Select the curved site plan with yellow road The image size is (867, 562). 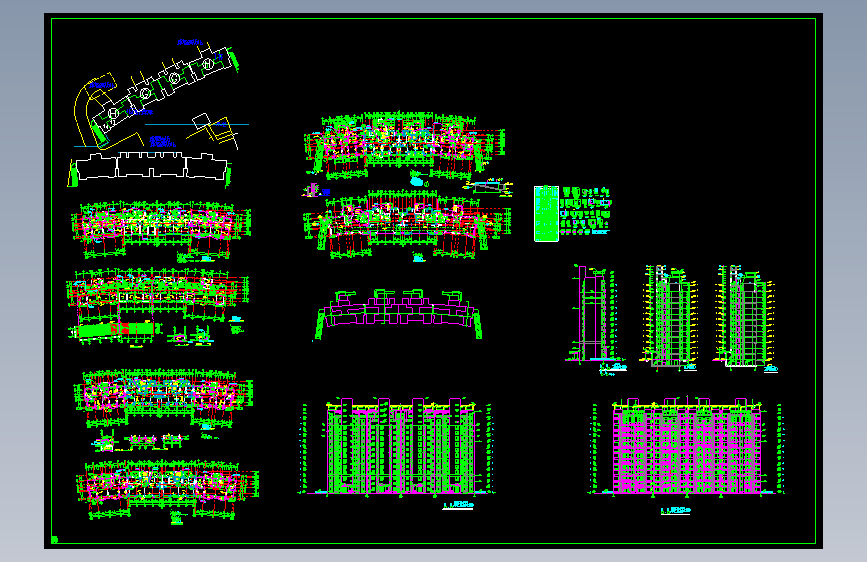tap(158, 94)
